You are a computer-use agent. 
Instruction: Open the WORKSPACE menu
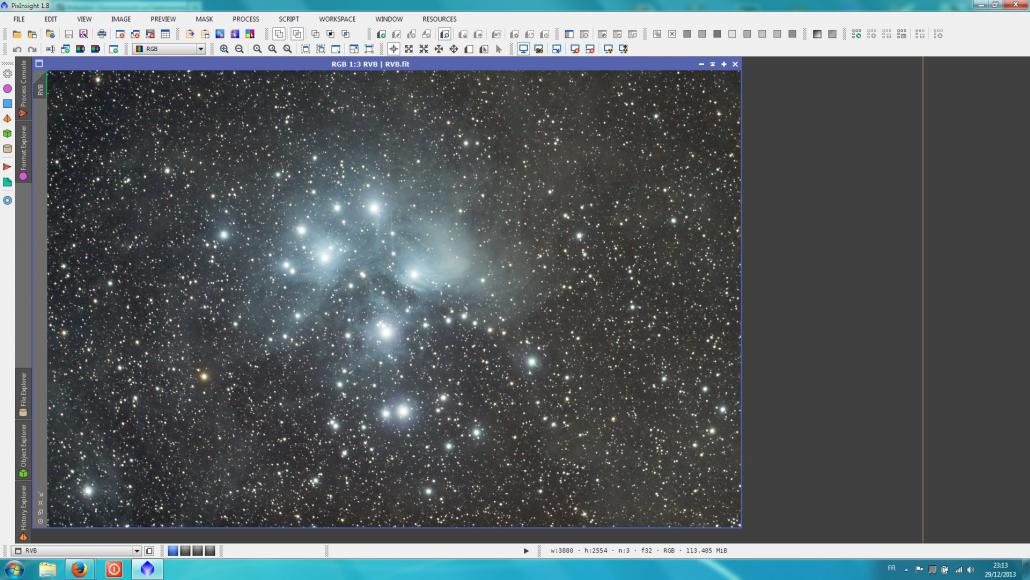click(337, 19)
